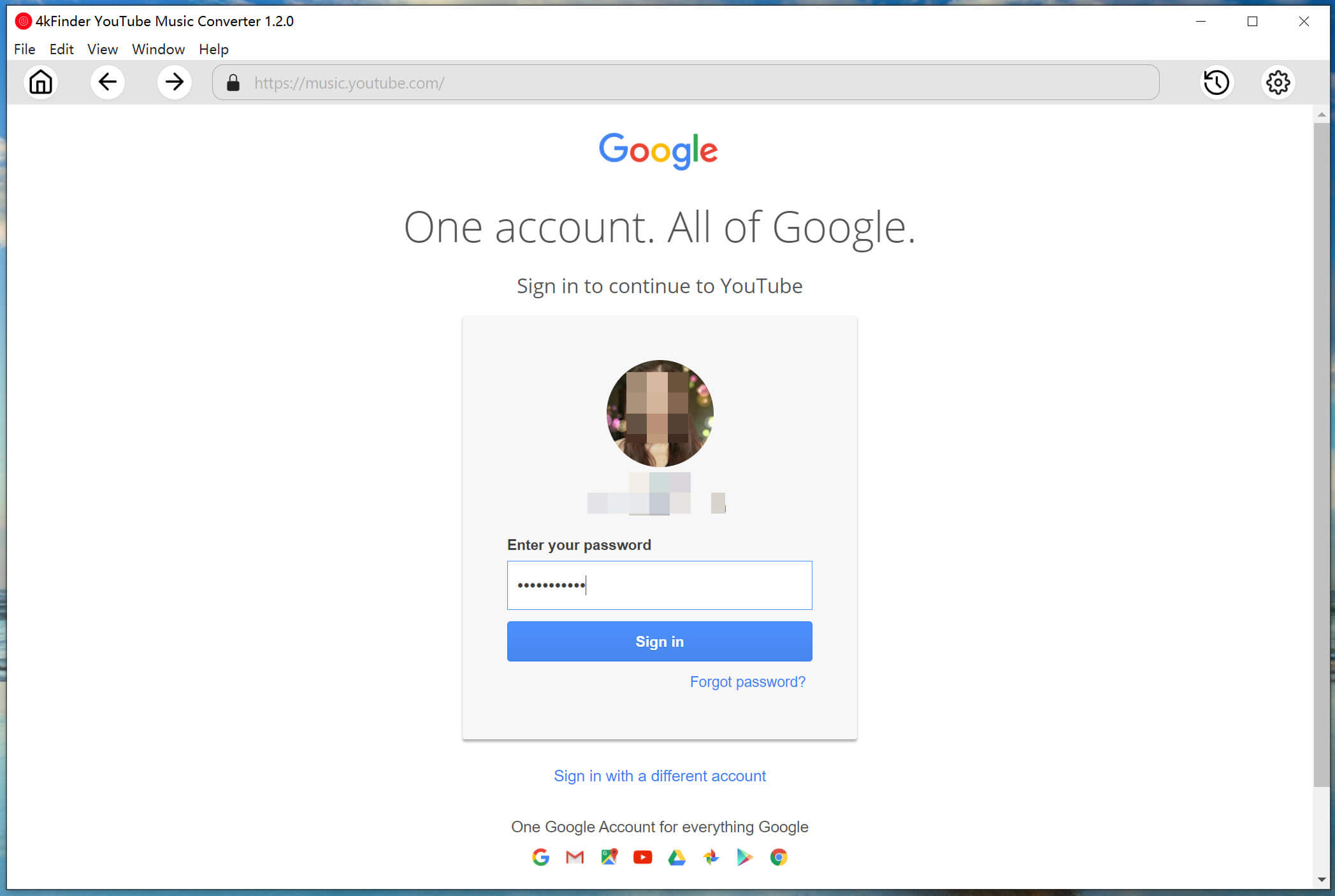This screenshot has height=896, width=1335.
Task: Click the back arrow icon
Action: click(107, 83)
